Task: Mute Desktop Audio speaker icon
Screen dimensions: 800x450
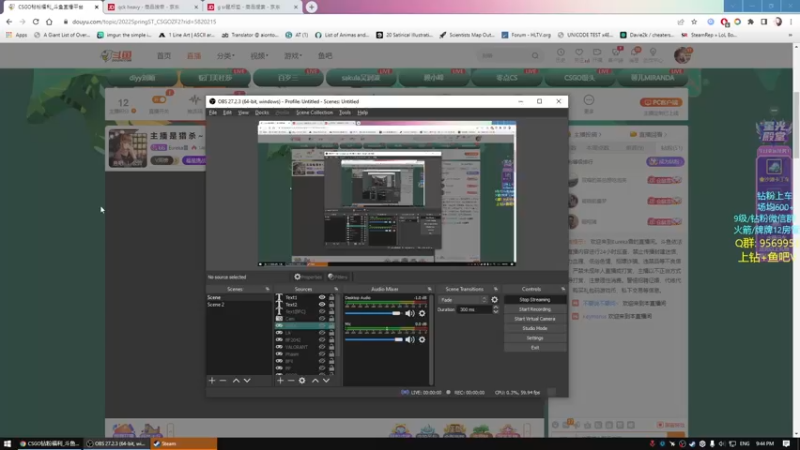Action: pos(410,313)
